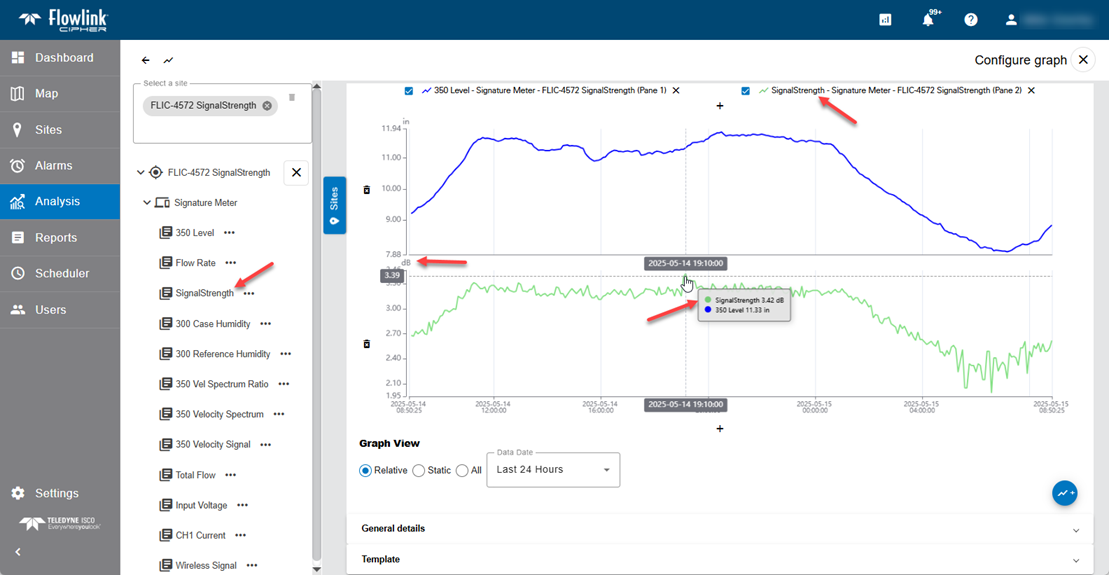Close the Configure graph panel

[1083, 60]
